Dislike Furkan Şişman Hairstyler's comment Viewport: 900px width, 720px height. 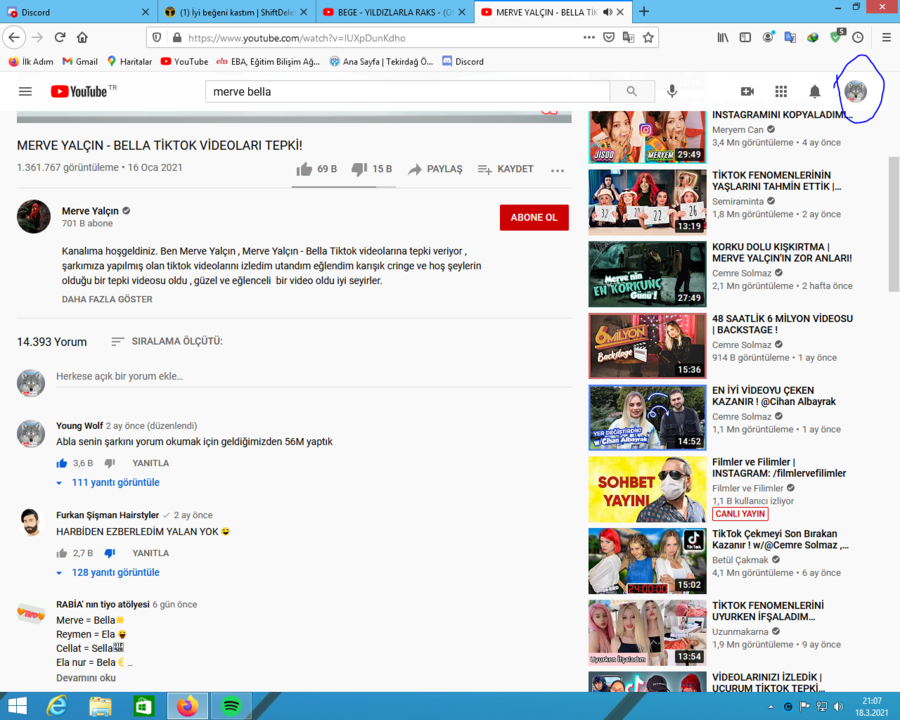click(110, 553)
